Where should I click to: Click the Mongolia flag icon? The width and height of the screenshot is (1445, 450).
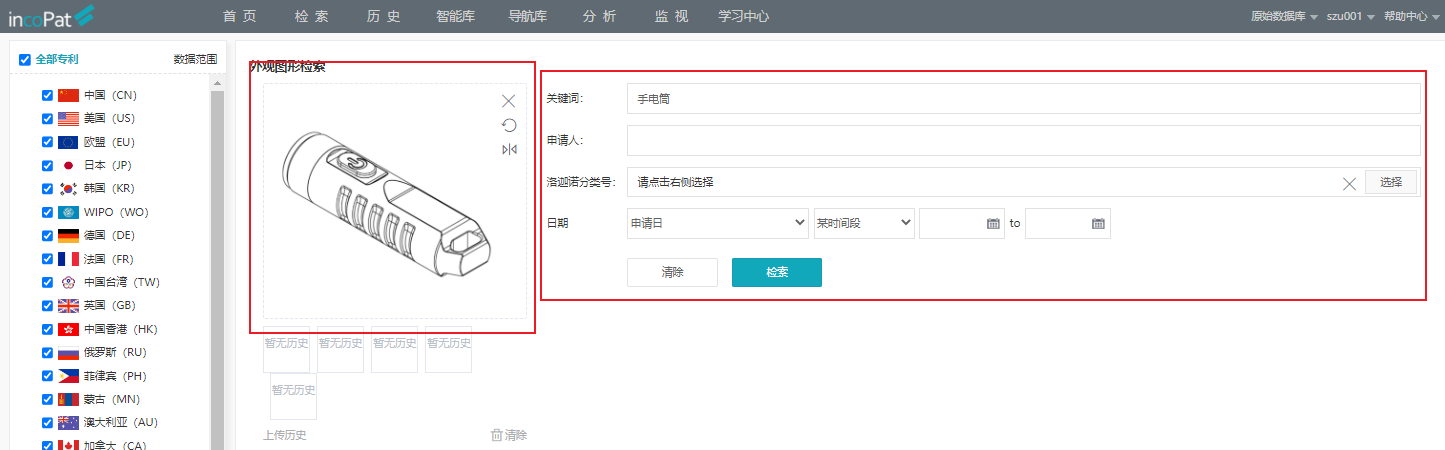point(68,399)
